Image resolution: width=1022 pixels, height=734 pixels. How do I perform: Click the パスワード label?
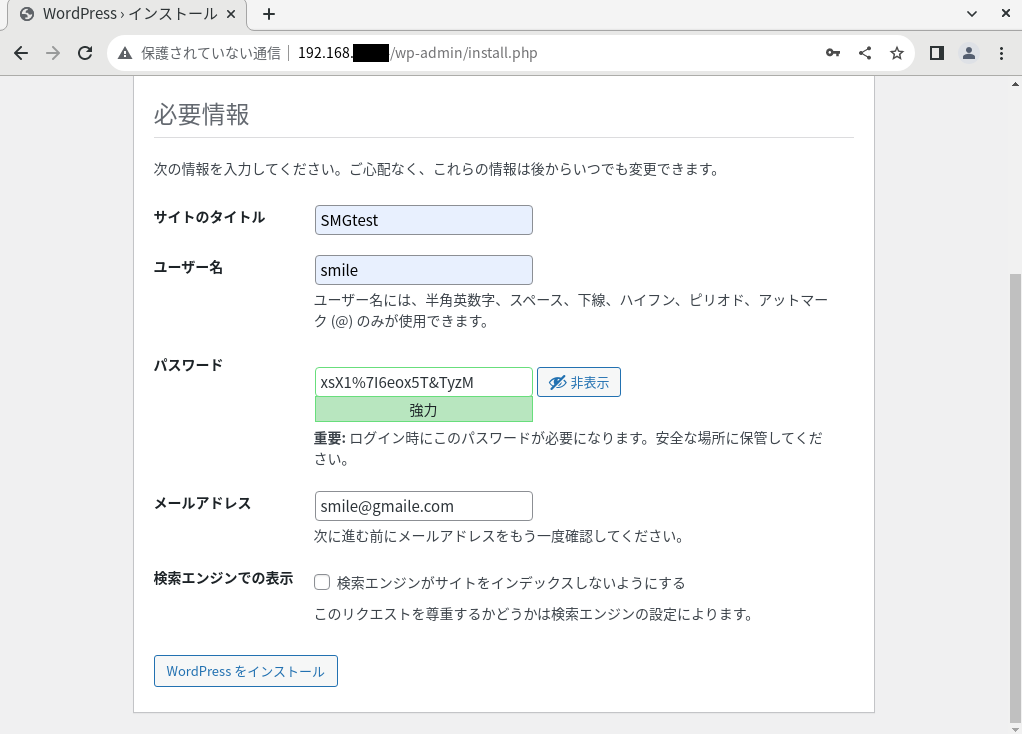pos(188,365)
